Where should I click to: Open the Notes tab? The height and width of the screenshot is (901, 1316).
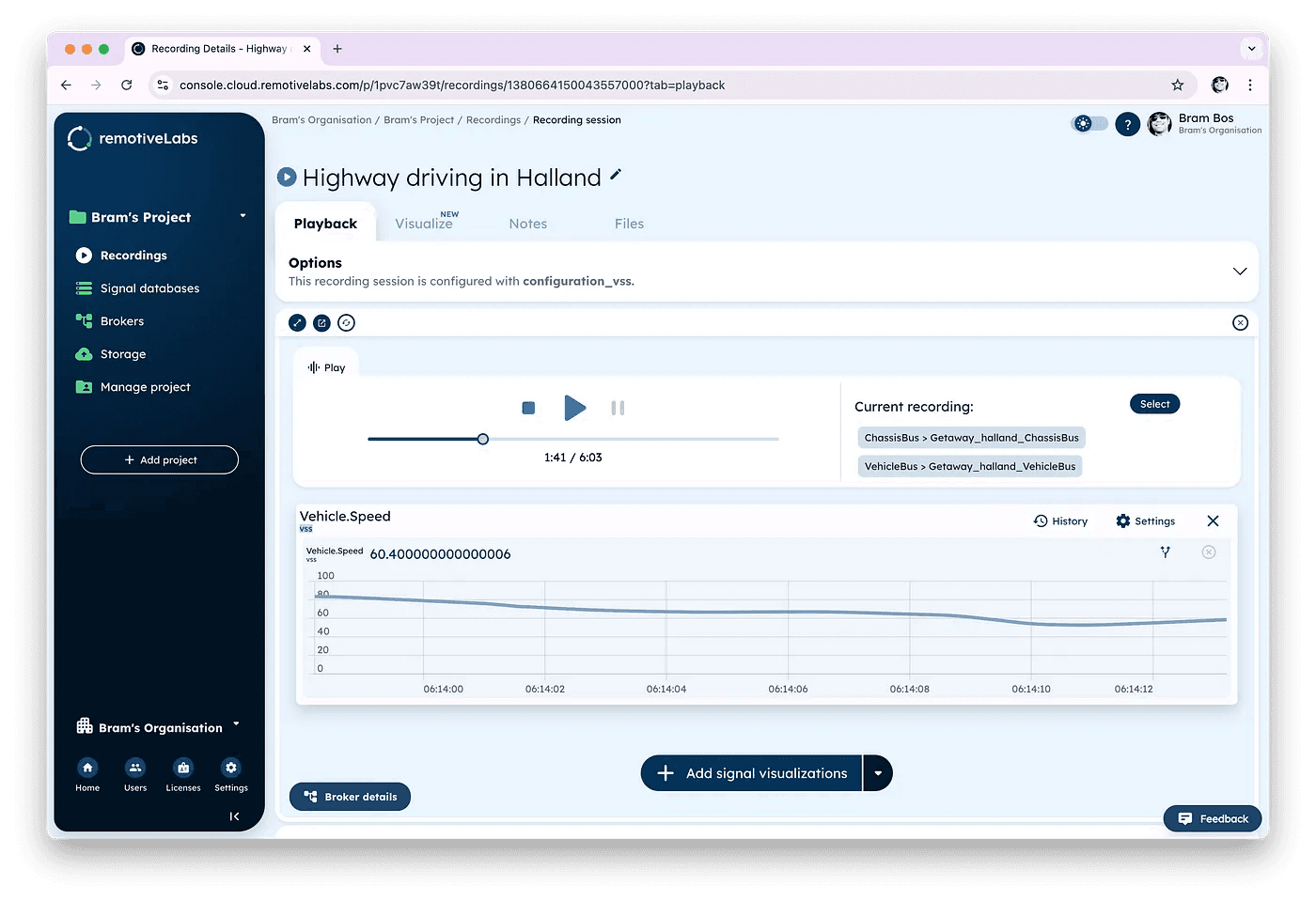click(x=527, y=223)
